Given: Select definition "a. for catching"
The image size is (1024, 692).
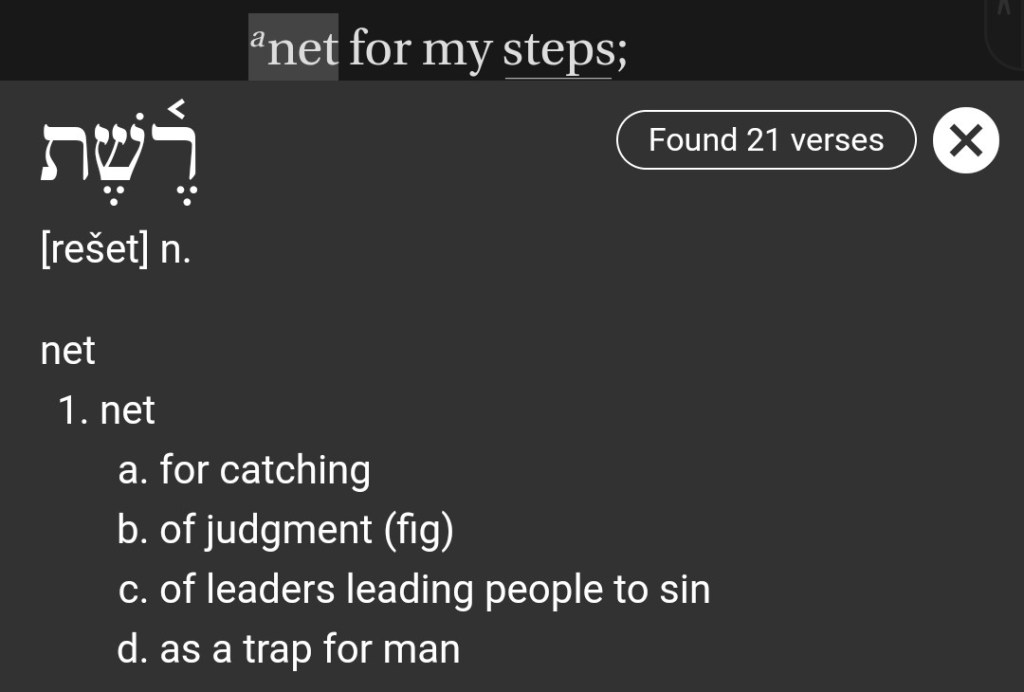Looking at the screenshot, I should point(244,470).
